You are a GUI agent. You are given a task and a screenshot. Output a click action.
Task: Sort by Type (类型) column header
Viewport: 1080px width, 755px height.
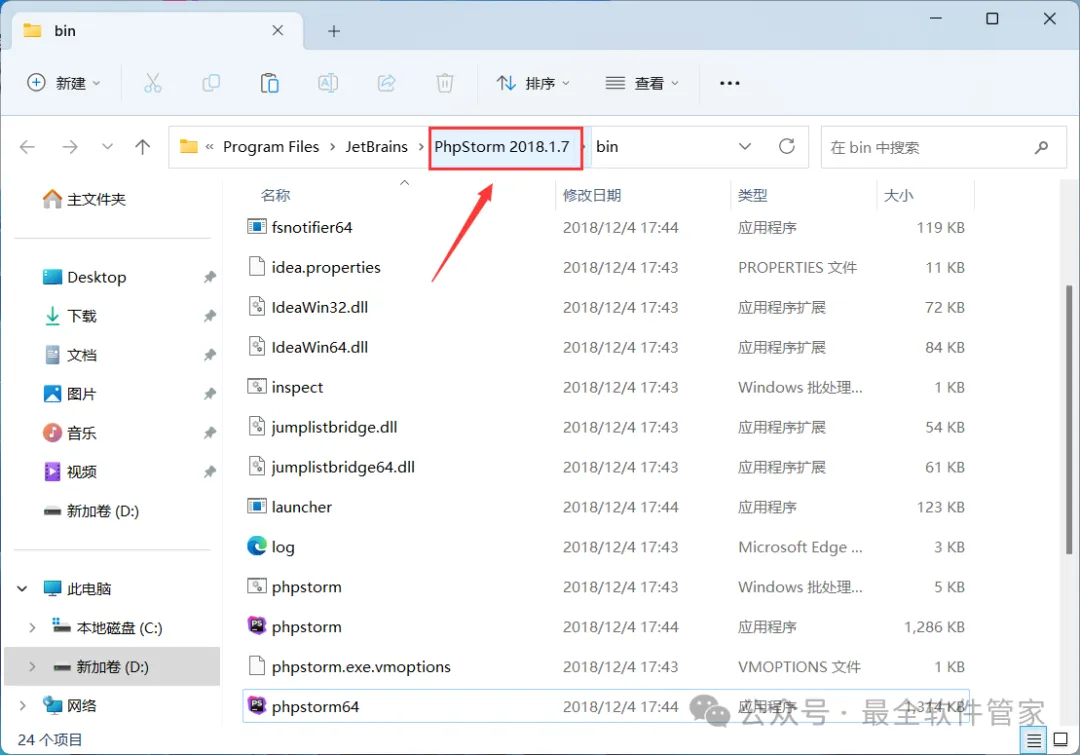click(752, 196)
